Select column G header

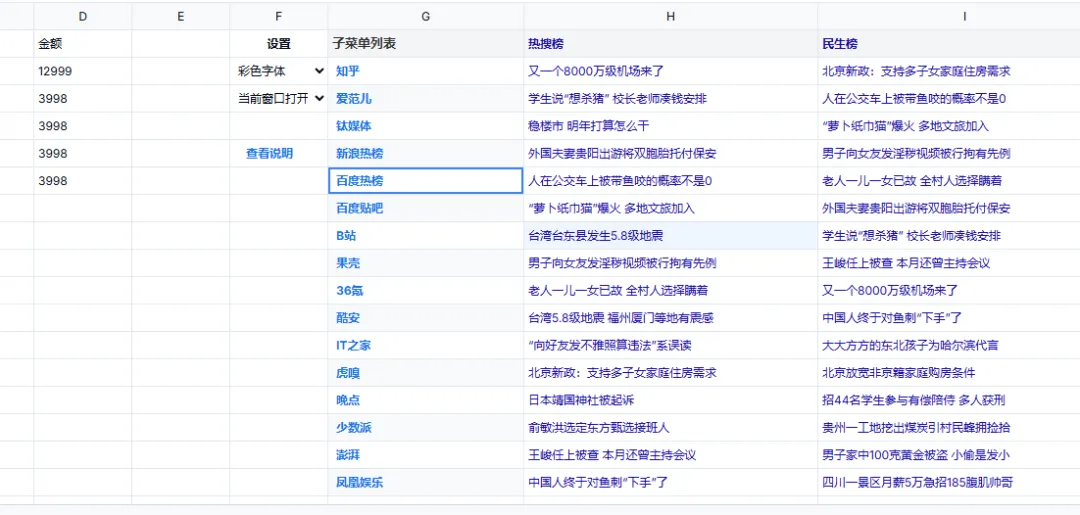(x=426, y=17)
